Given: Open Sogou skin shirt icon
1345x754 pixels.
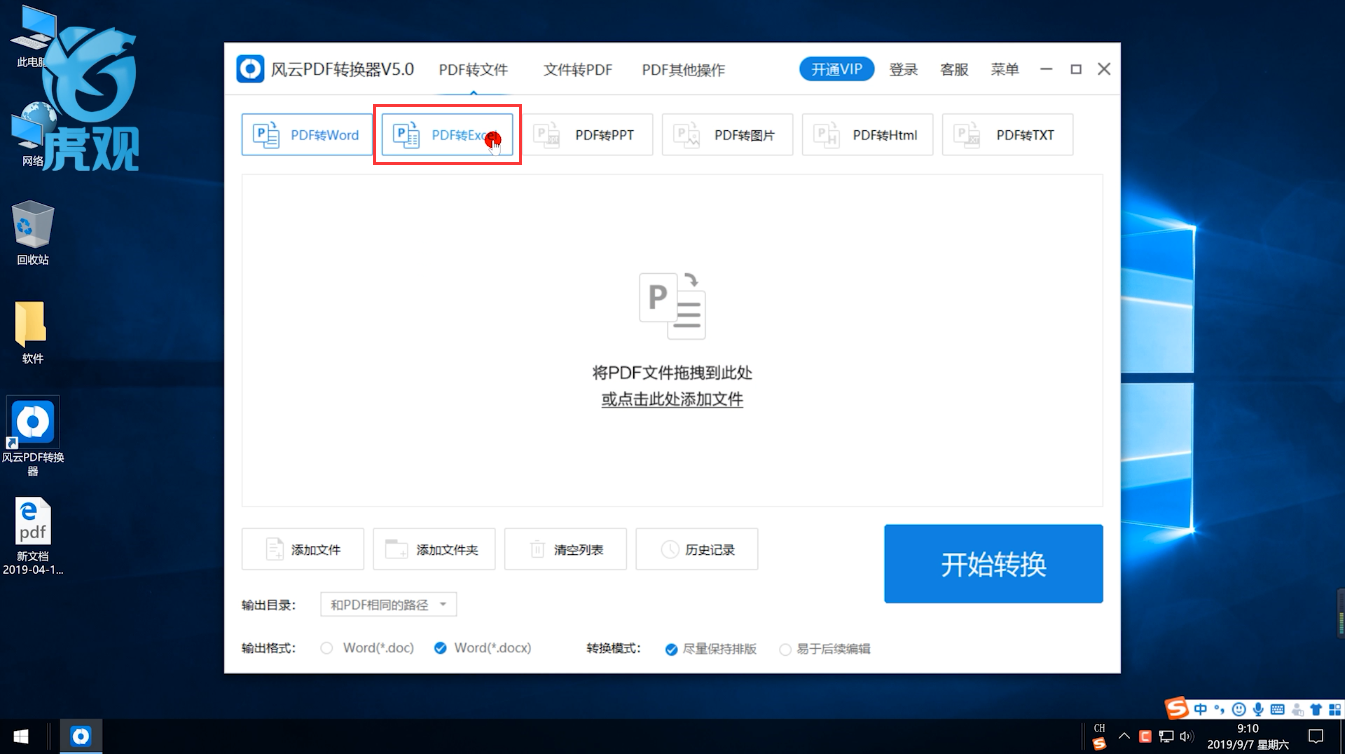Looking at the screenshot, I should coord(1315,709).
